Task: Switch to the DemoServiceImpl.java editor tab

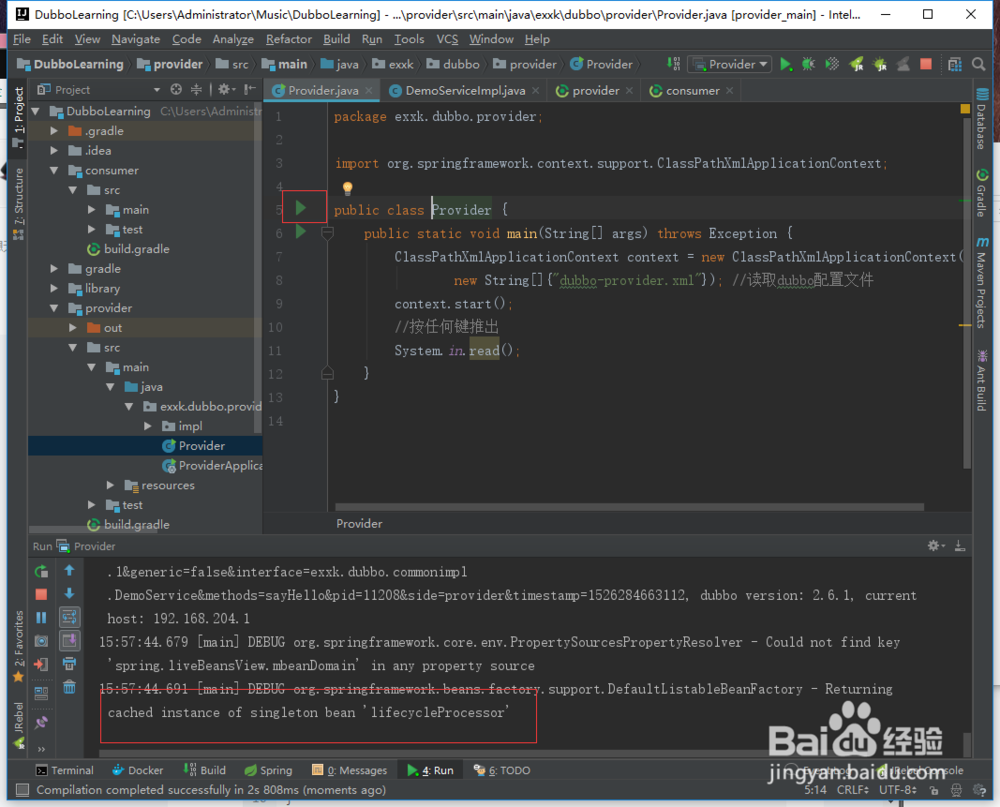Action: coord(463,89)
